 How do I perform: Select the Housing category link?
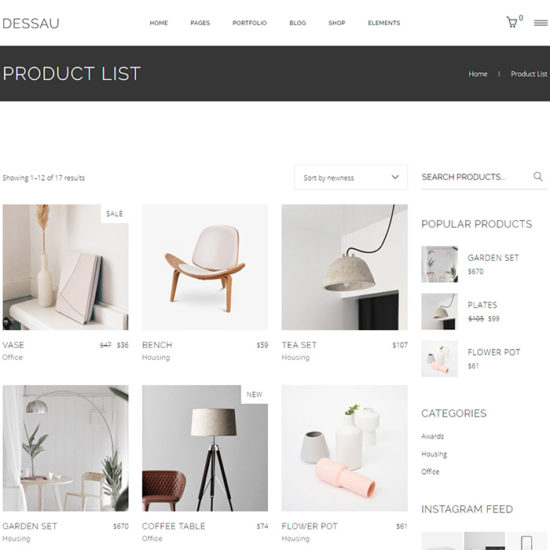click(x=434, y=454)
